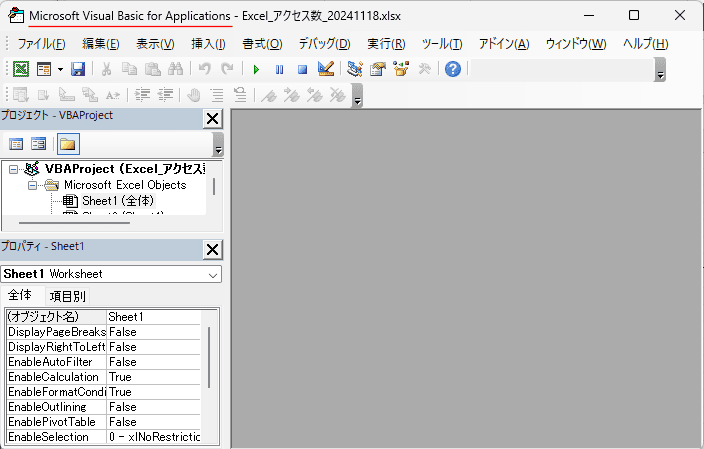Toggle Bookmark icon in edit toolbar
Screen dimensions: 704x449
[269, 95]
